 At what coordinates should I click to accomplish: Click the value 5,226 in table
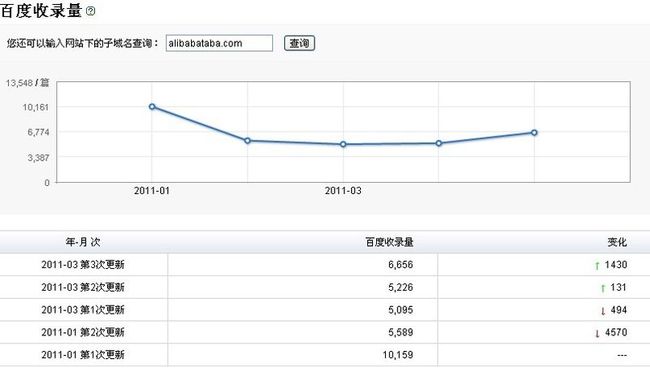click(x=400, y=287)
